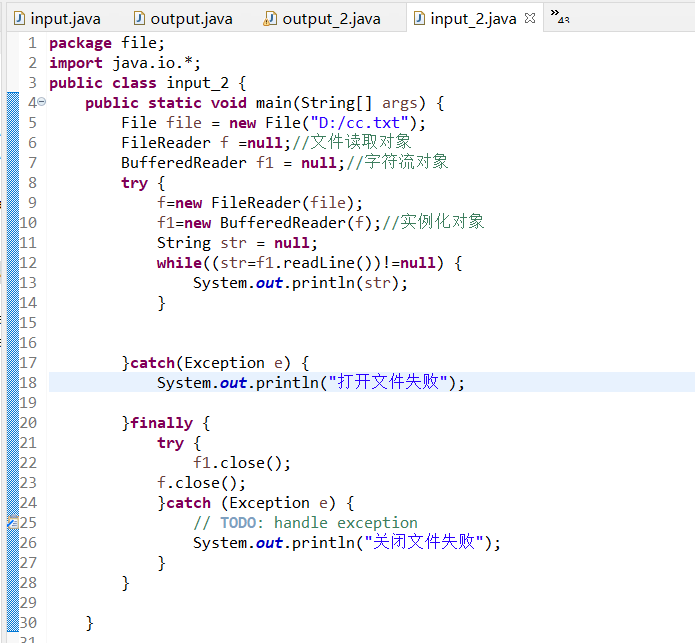Viewport: 695px width, 643px height.
Task: Click the class name input_2 on line 3
Action: pos(197,83)
